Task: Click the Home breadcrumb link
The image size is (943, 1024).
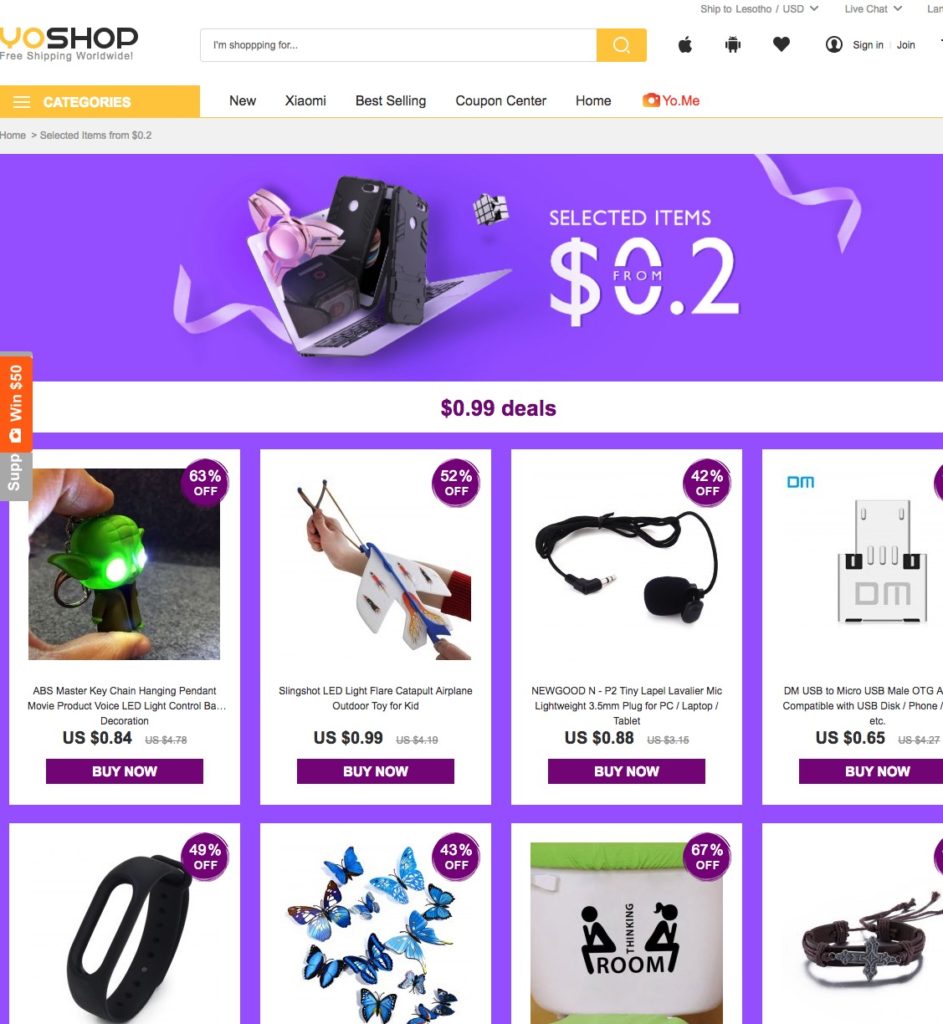Action: pyautogui.click(x=13, y=135)
